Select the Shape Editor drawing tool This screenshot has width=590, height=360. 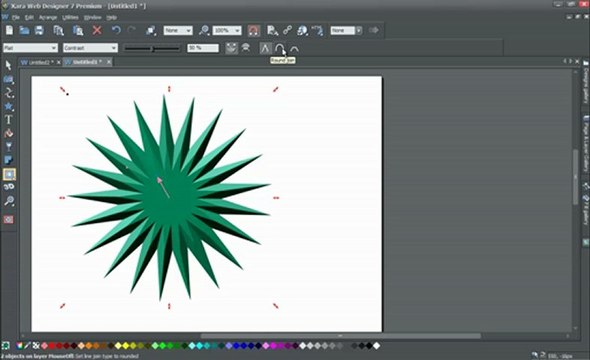click(x=8, y=93)
